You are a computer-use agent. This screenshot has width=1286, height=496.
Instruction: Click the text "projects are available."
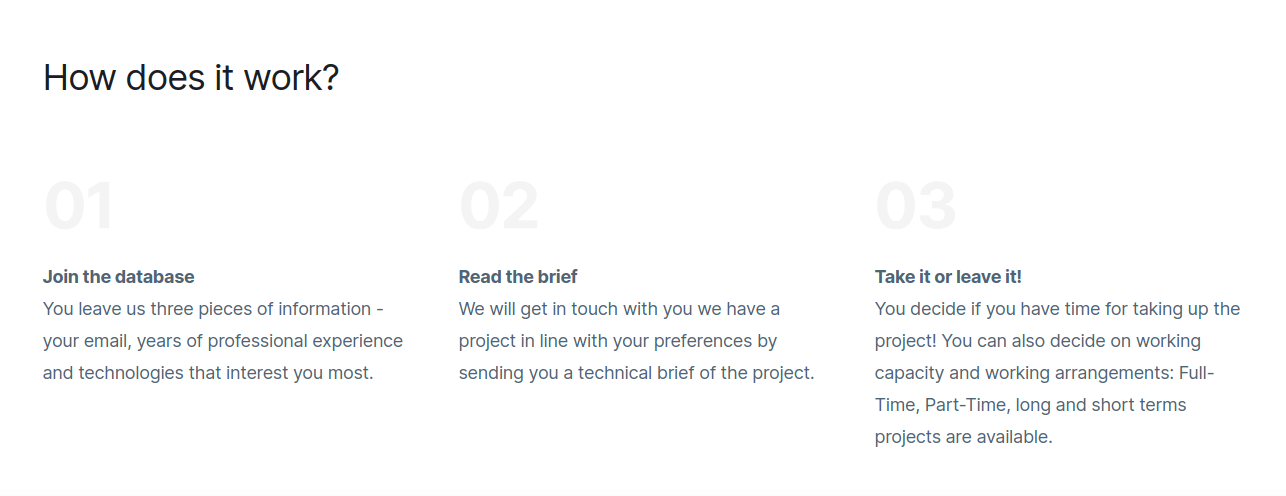pos(963,437)
